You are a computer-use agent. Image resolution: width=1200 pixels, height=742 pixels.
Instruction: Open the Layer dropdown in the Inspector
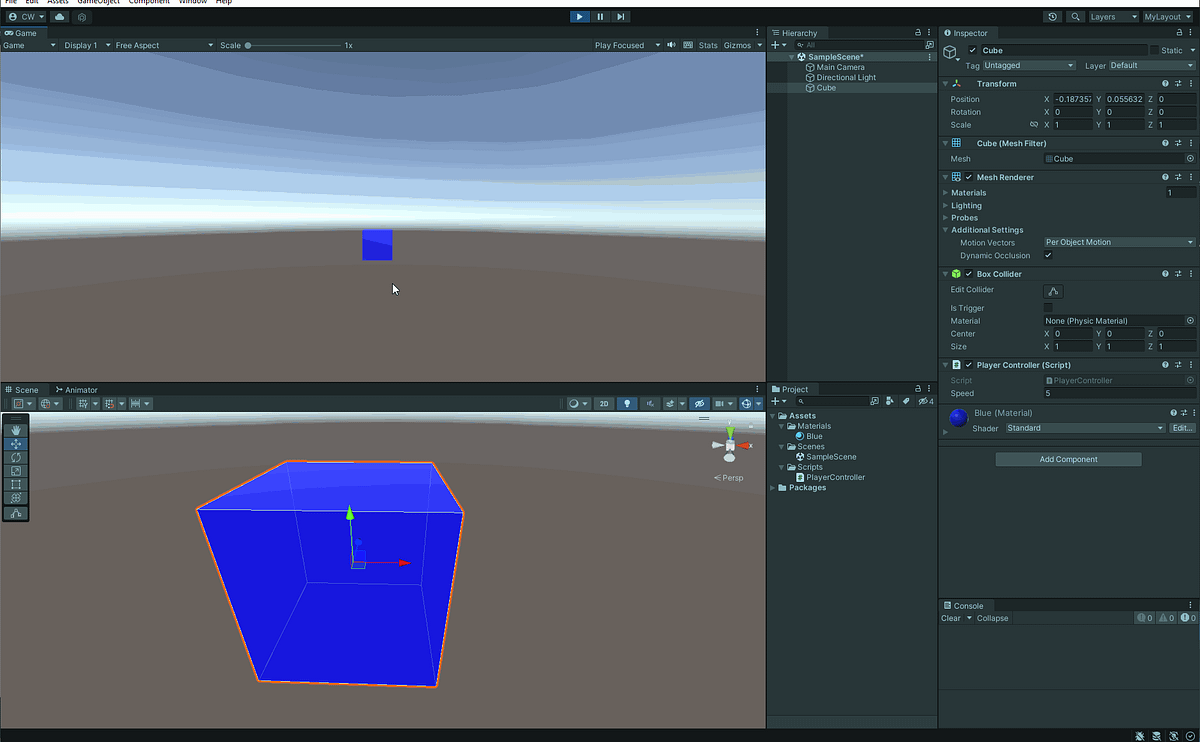[1150, 64]
